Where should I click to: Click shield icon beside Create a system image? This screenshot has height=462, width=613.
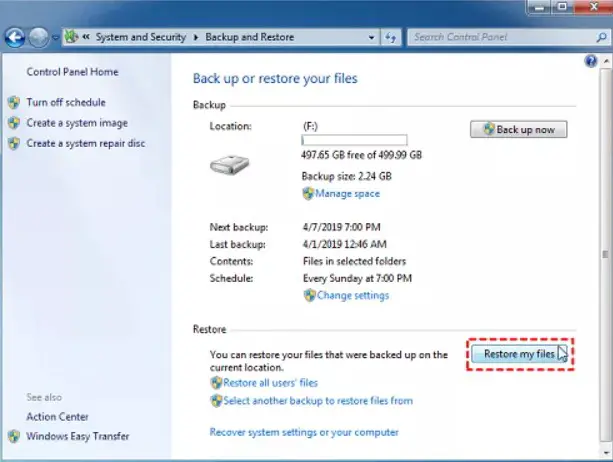[x=14, y=123]
